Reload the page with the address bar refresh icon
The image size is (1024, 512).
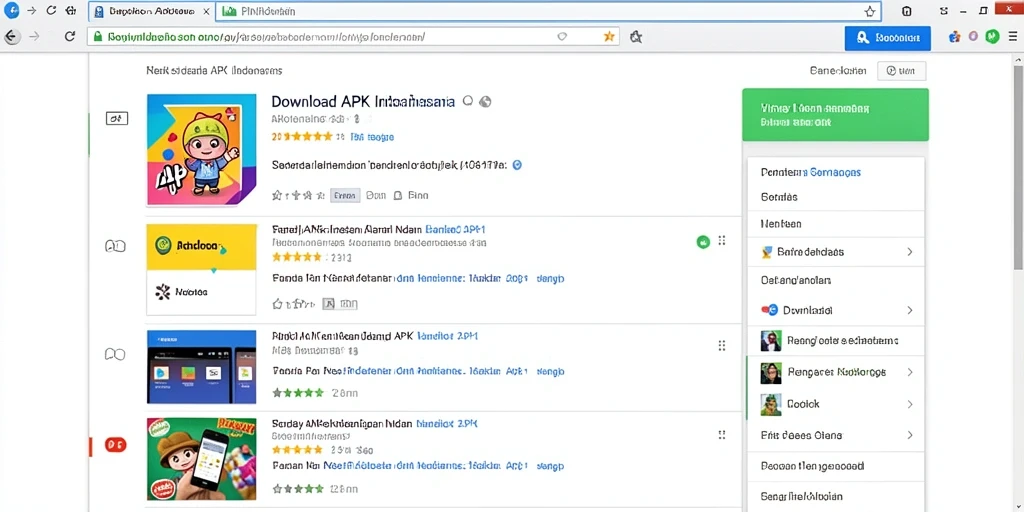pos(70,37)
